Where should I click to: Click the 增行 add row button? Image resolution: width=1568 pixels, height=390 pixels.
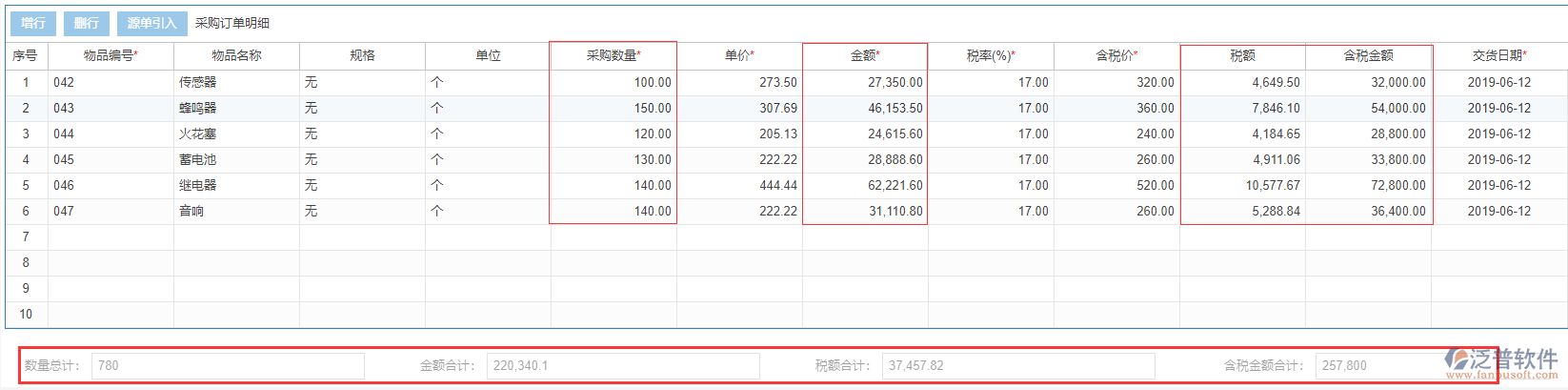click(33, 23)
